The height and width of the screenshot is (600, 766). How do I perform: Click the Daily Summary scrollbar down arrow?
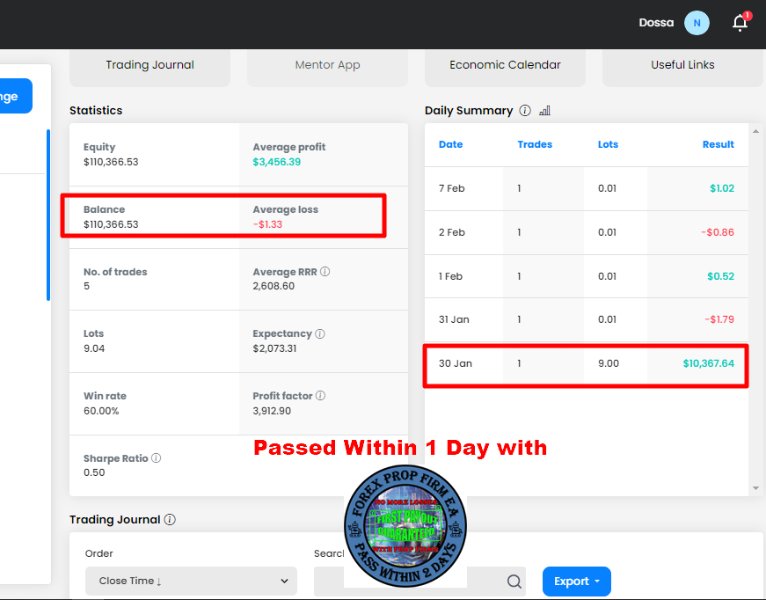coord(756,488)
